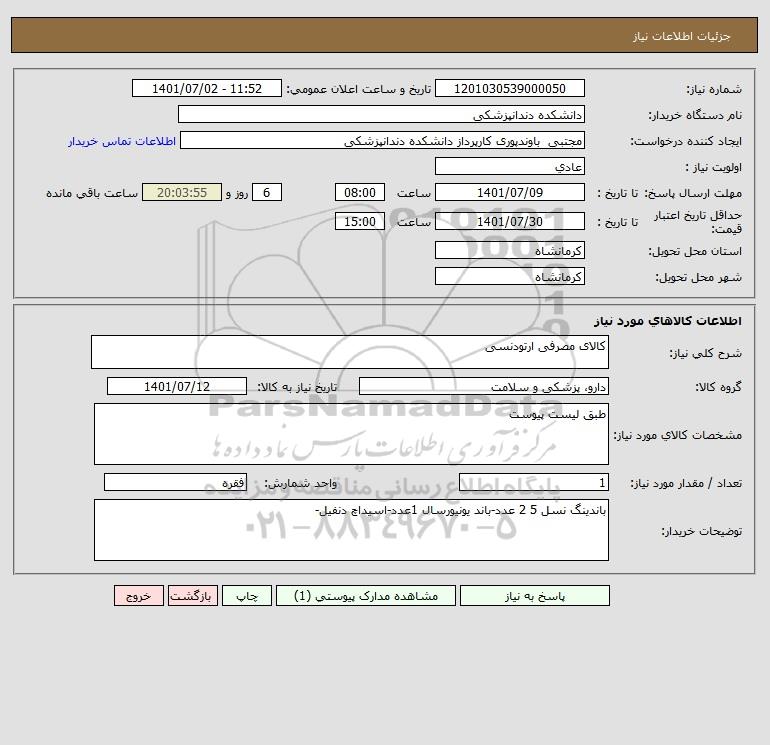Click the label ایجاد کننده درخواست
The height and width of the screenshot is (745, 770).
point(686,141)
